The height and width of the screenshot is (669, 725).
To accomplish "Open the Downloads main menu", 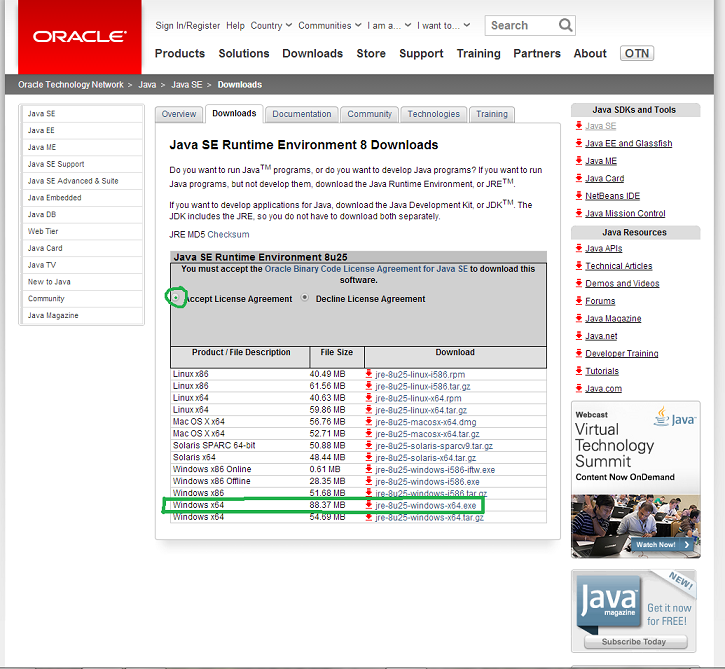I will pos(313,54).
